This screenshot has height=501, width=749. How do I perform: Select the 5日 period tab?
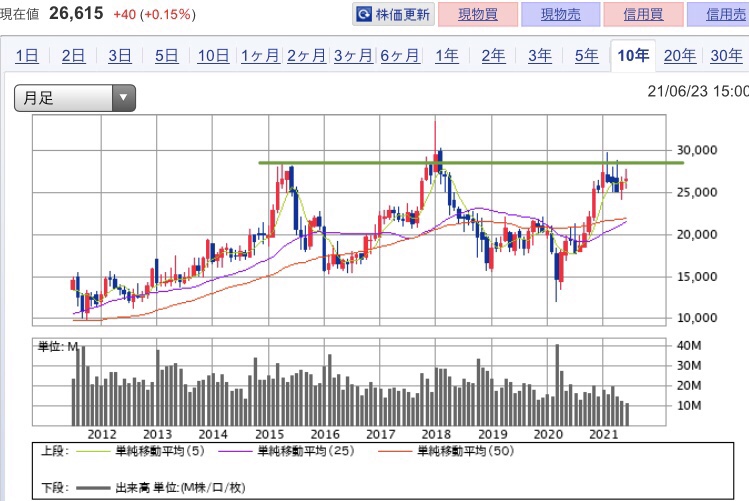pyautogui.click(x=166, y=56)
